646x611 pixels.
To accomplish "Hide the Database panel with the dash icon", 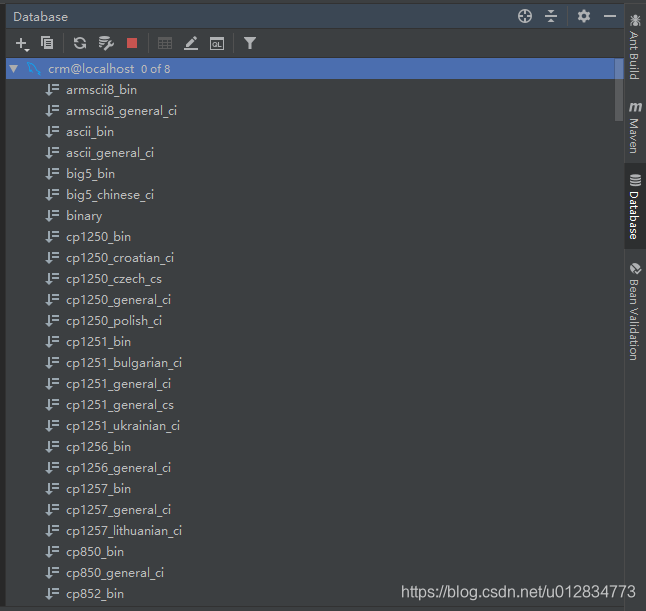I will pyautogui.click(x=610, y=16).
